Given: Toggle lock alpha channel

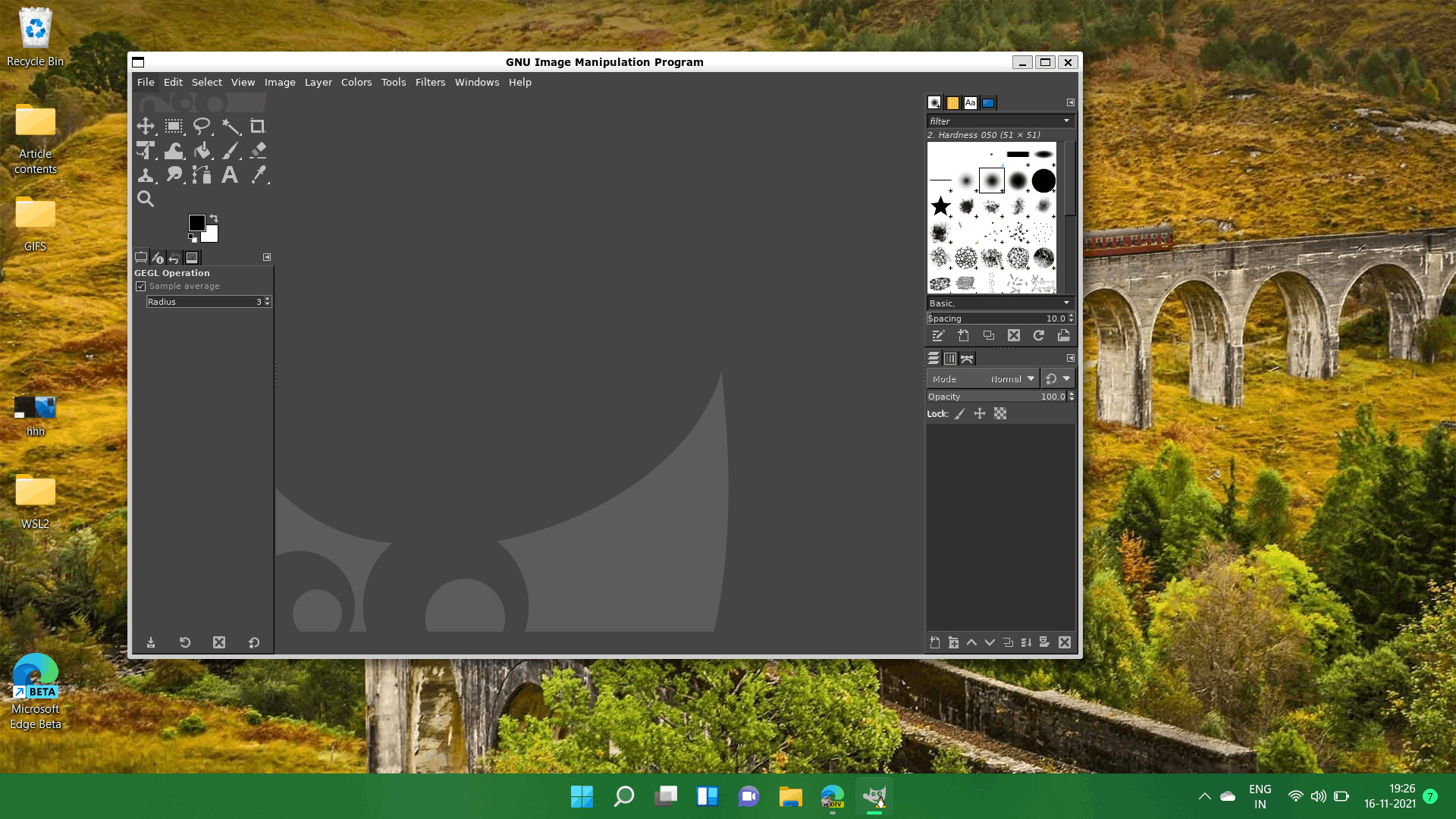Looking at the screenshot, I should pos(1000,414).
